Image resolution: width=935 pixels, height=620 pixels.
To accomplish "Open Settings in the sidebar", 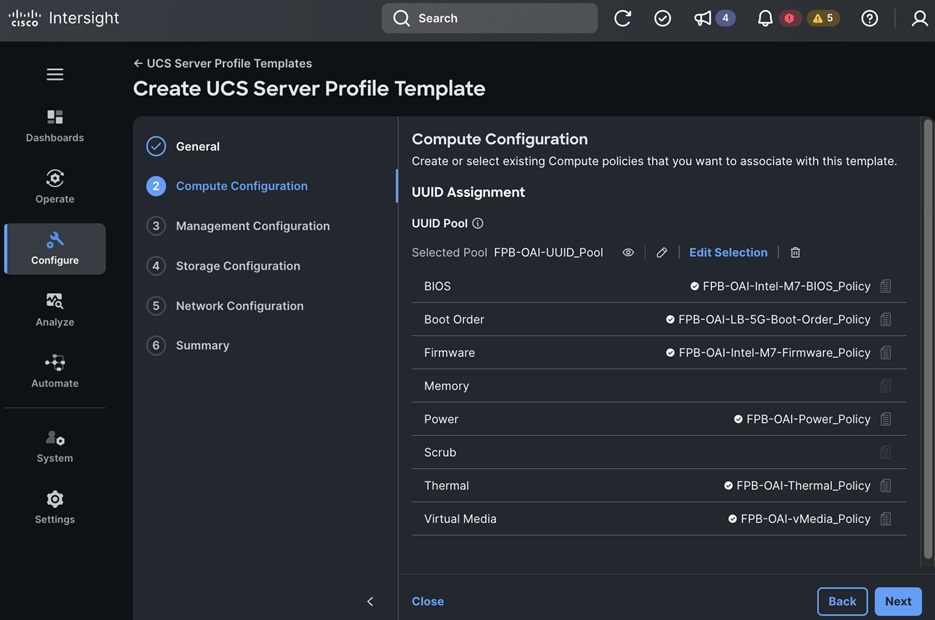I will (55, 507).
